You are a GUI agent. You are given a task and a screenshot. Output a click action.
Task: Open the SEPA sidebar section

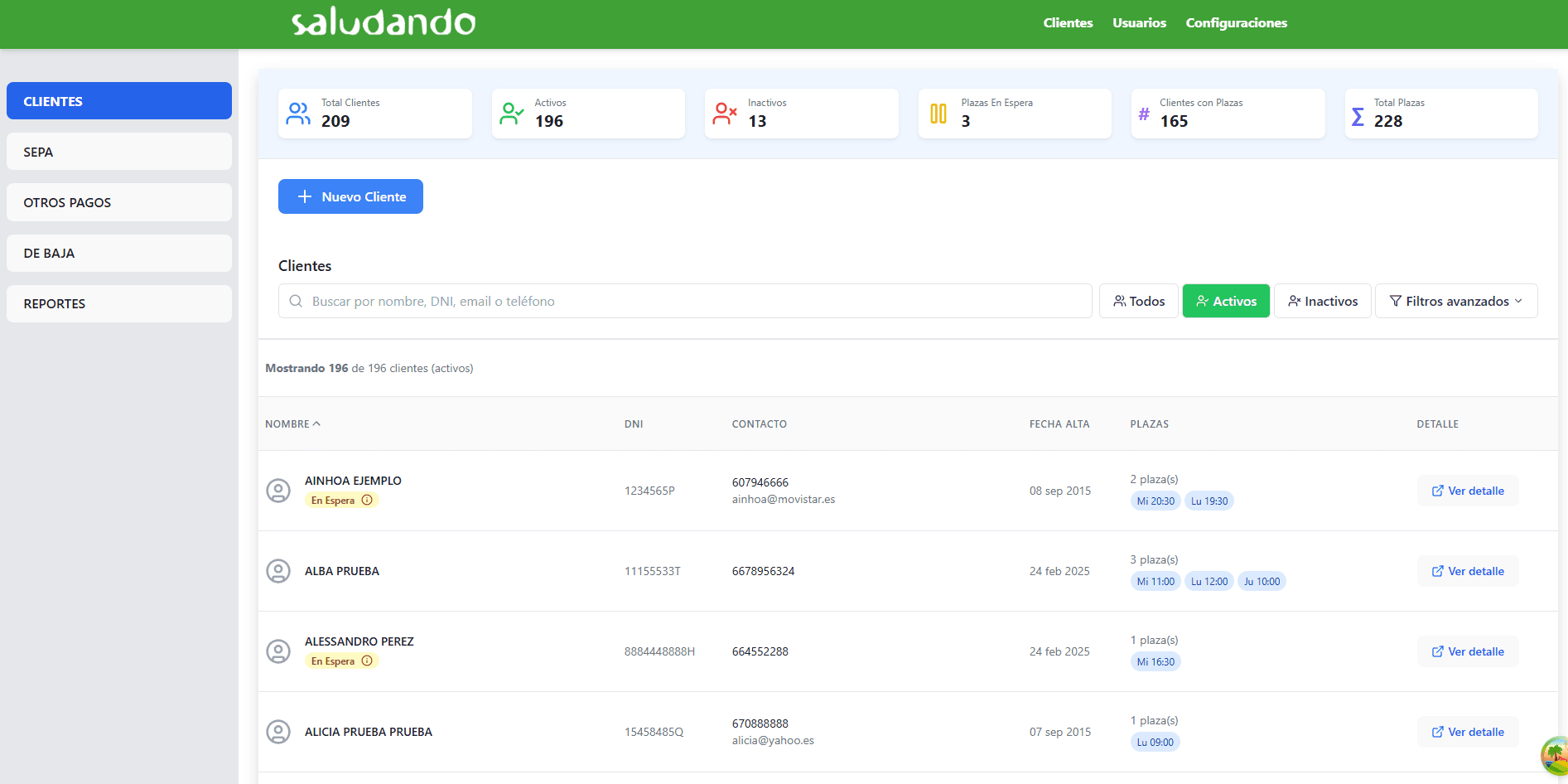(119, 152)
